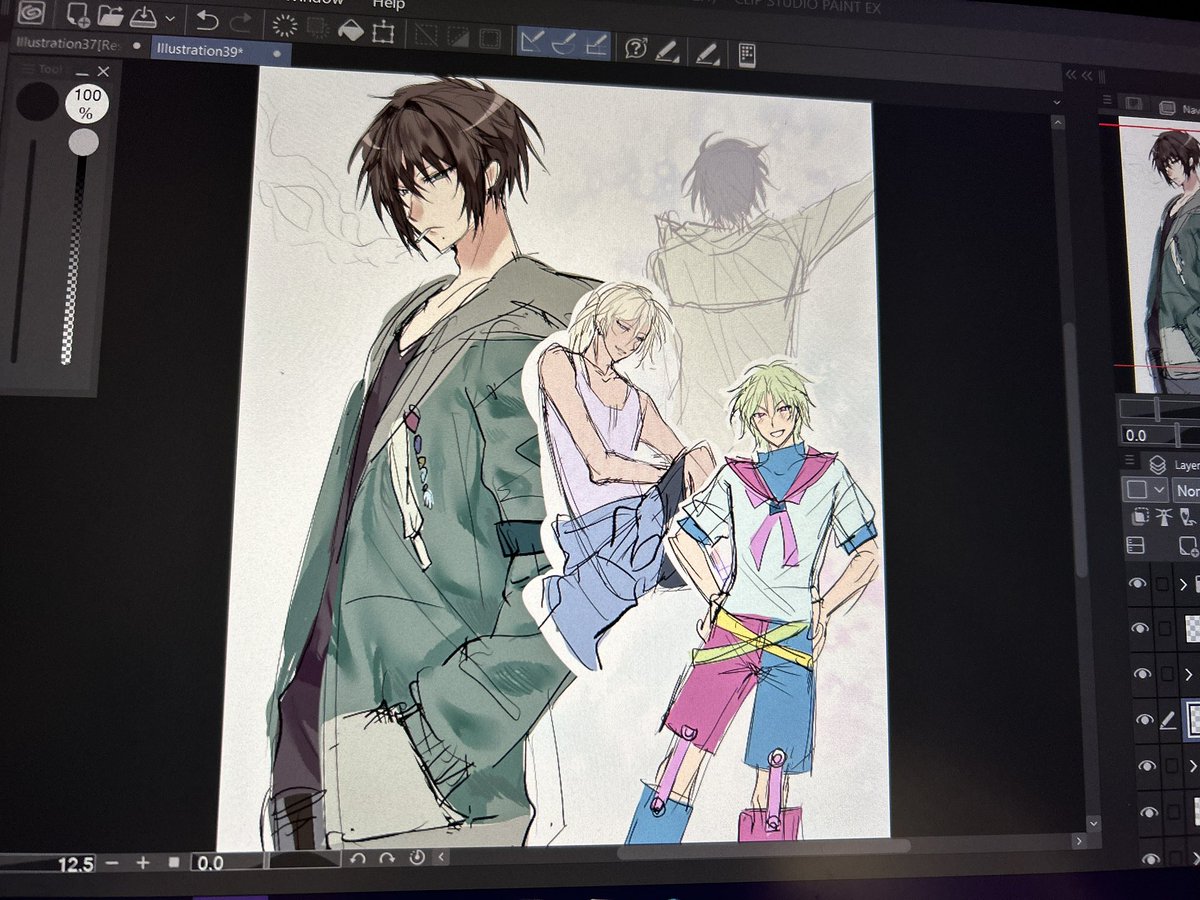Toggle visibility of the layer with the pen icon
Viewport: 1200px width, 900px height.
coord(1143,720)
